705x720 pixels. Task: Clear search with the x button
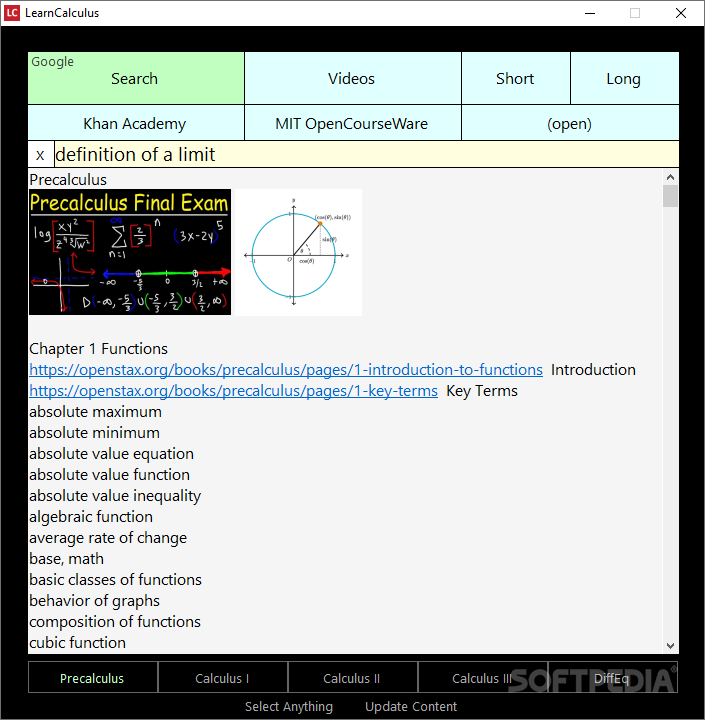tap(40, 155)
